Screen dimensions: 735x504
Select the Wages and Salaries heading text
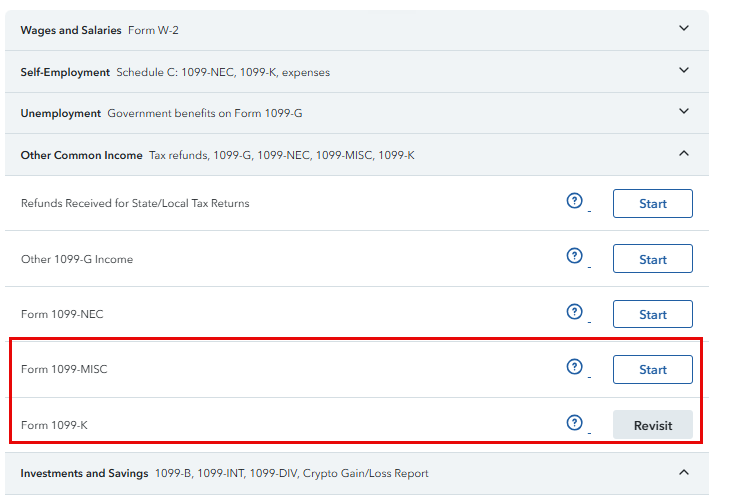click(72, 30)
